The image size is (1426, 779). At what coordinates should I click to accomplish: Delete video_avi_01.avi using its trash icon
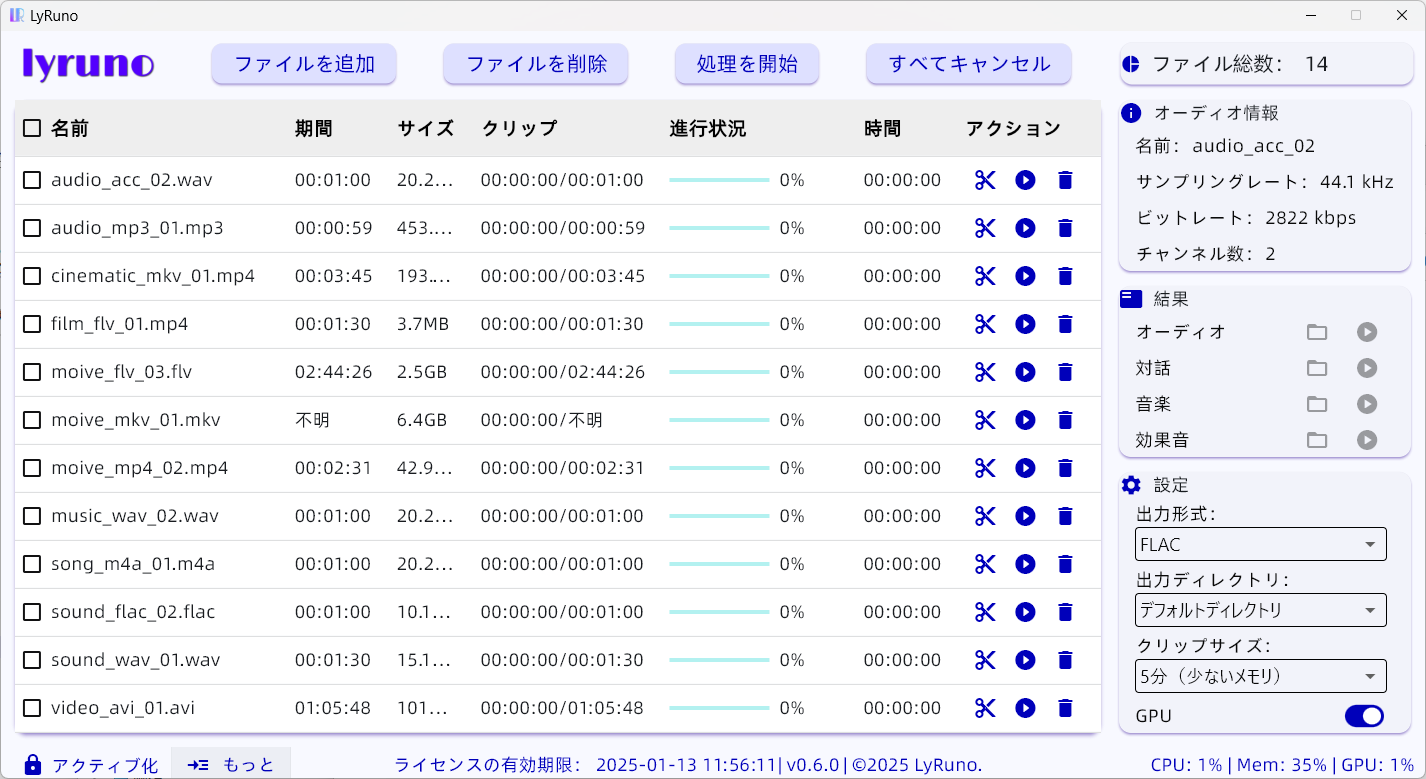click(x=1065, y=708)
